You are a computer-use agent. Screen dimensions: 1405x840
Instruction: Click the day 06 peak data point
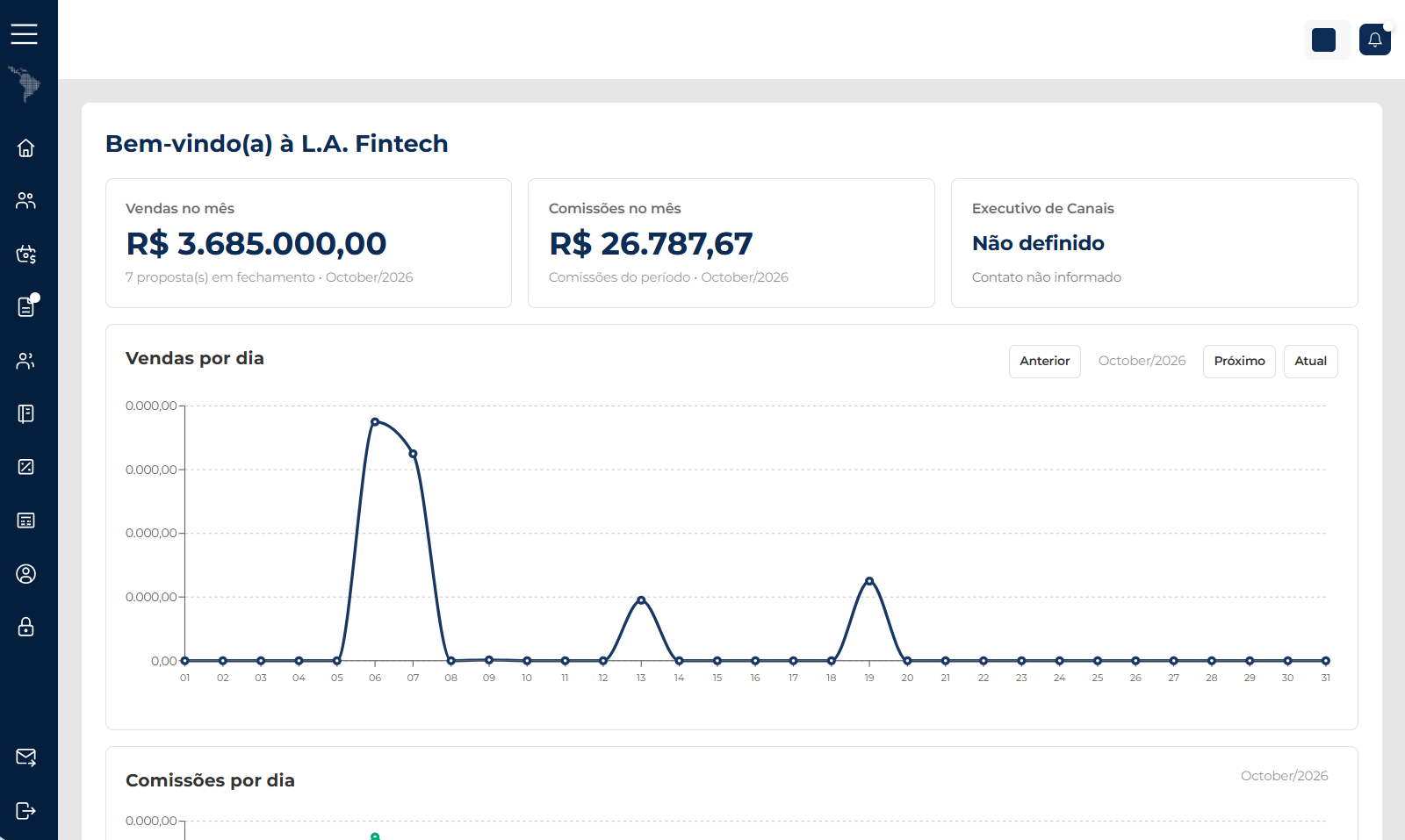pyautogui.click(x=375, y=422)
